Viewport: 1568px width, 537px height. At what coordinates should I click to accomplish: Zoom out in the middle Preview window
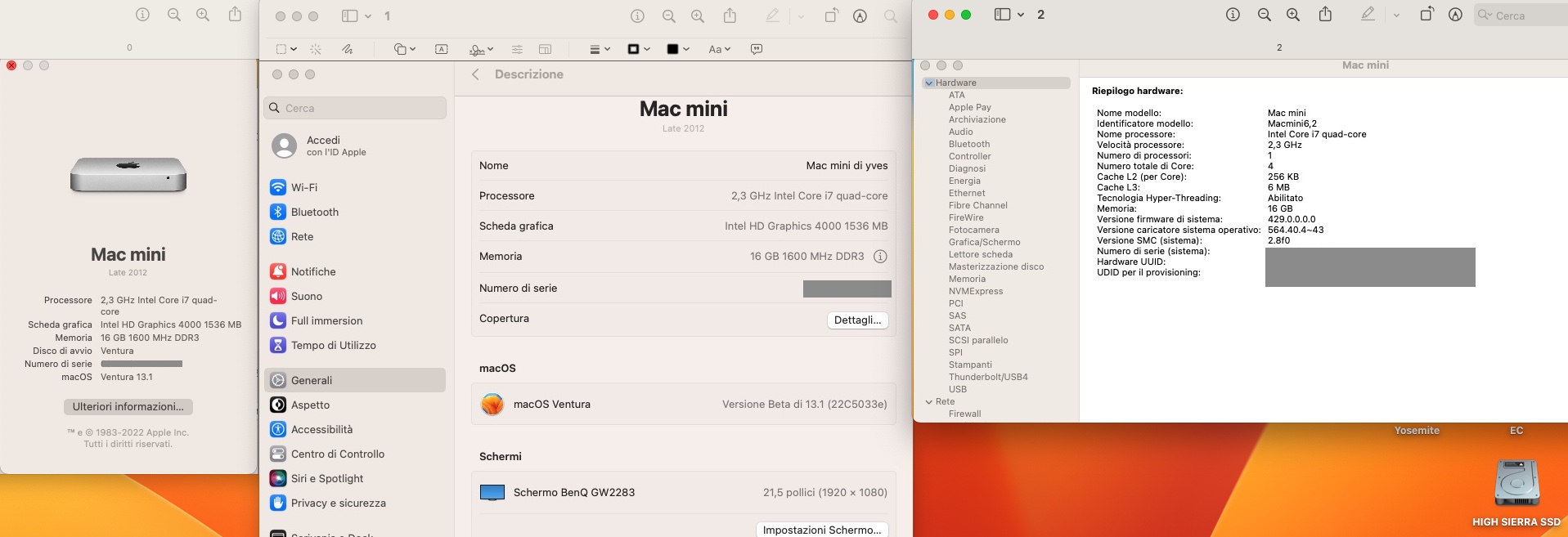[x=668, y=16]
